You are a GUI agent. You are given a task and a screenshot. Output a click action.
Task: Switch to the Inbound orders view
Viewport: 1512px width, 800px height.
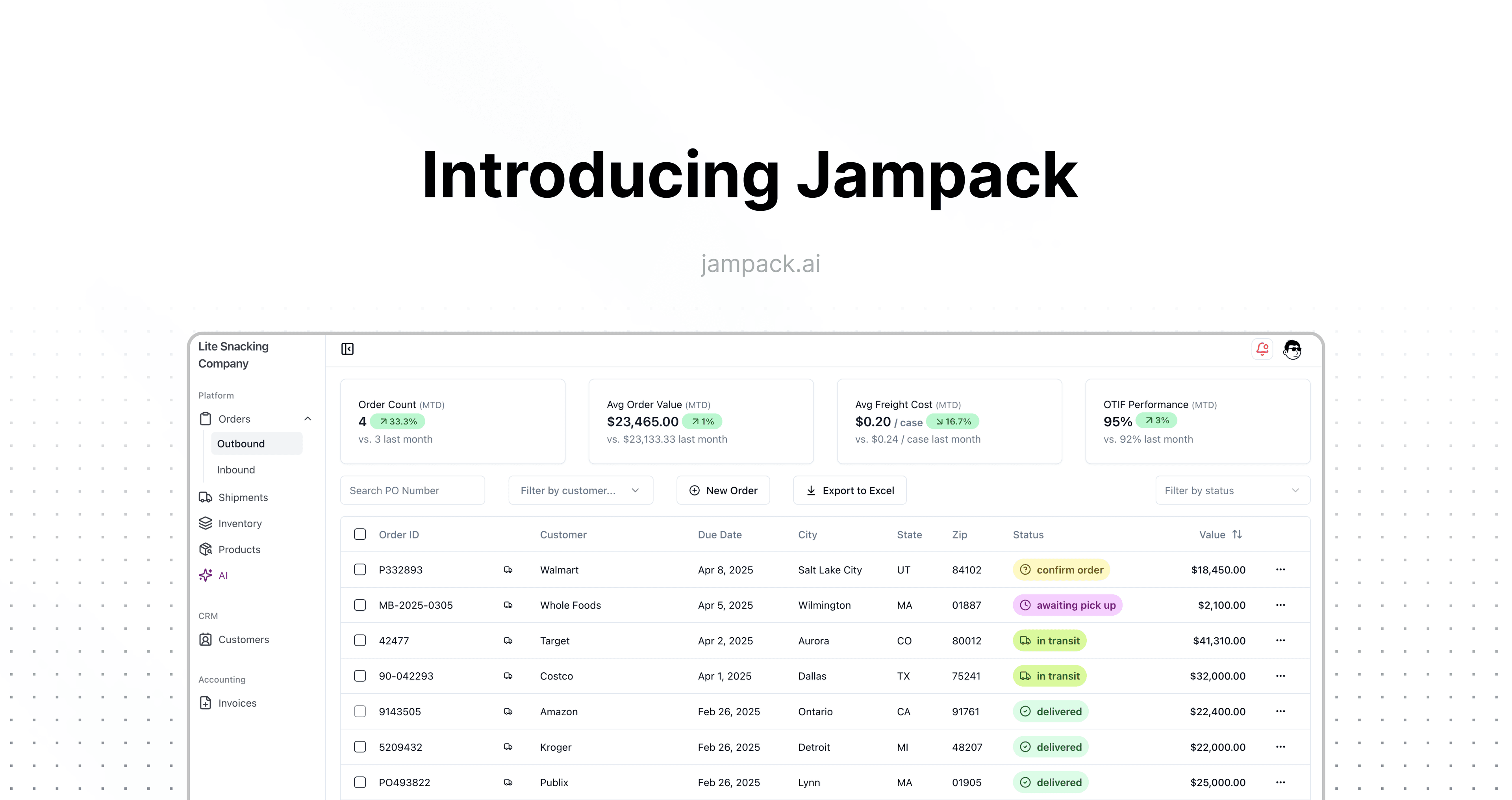pyautogui.click(x=235, y=469)
